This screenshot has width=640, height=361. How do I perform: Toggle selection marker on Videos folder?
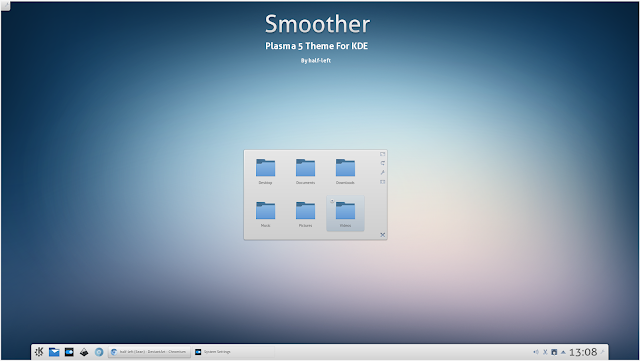tap(332, 201)
